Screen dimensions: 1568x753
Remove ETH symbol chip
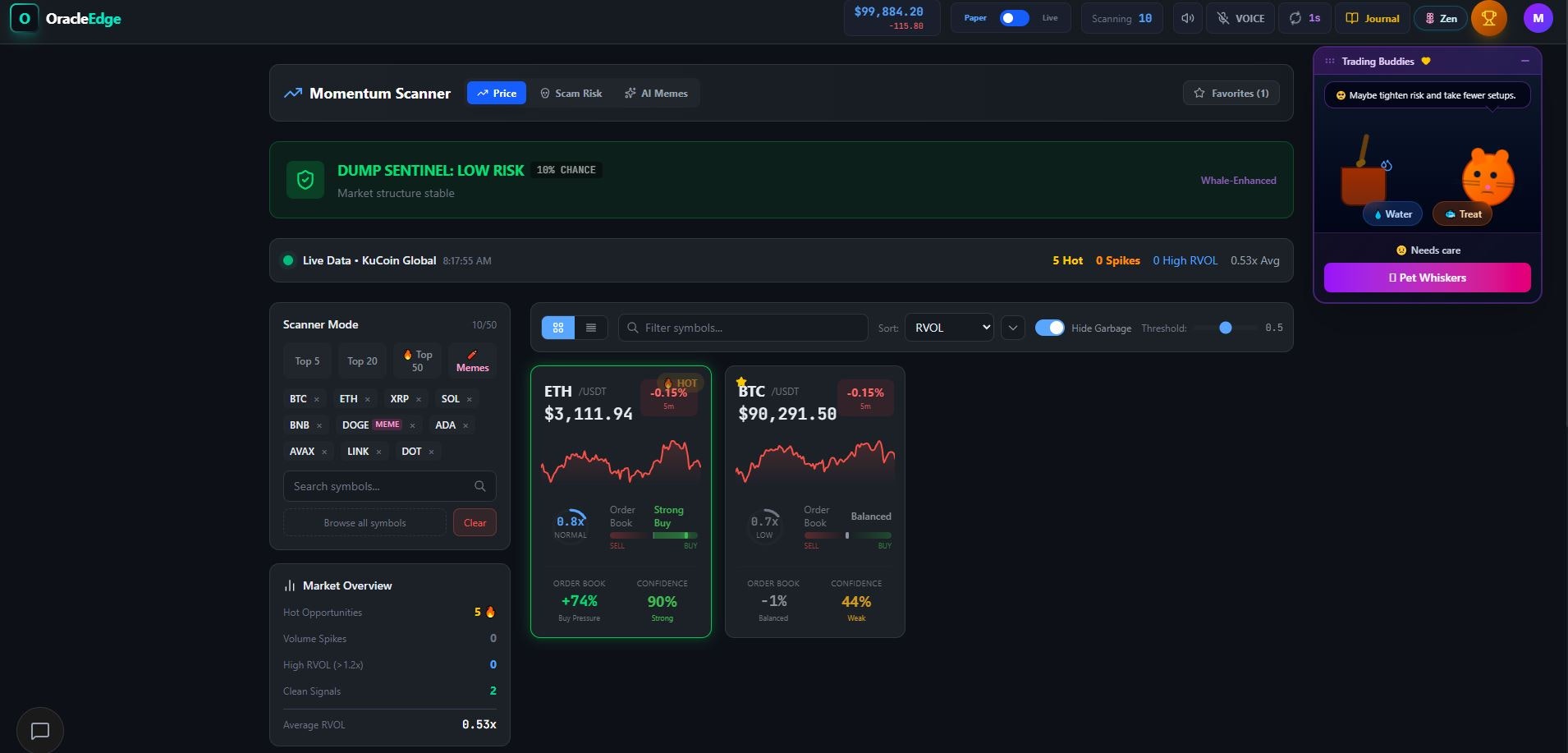[x=368, y=399]
